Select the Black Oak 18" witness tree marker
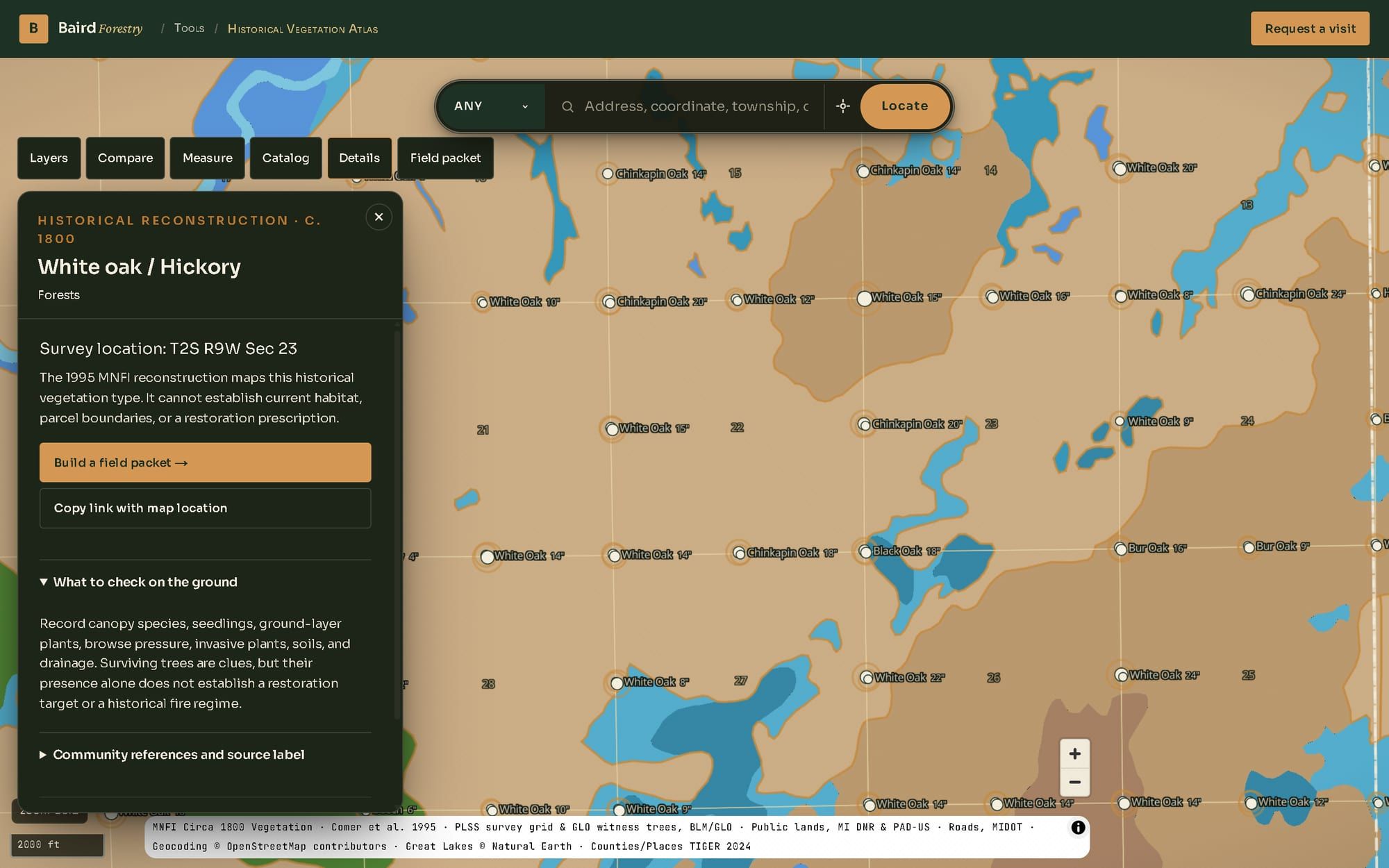The width and height of the screenshot is (1389, 868). point(865,552)
